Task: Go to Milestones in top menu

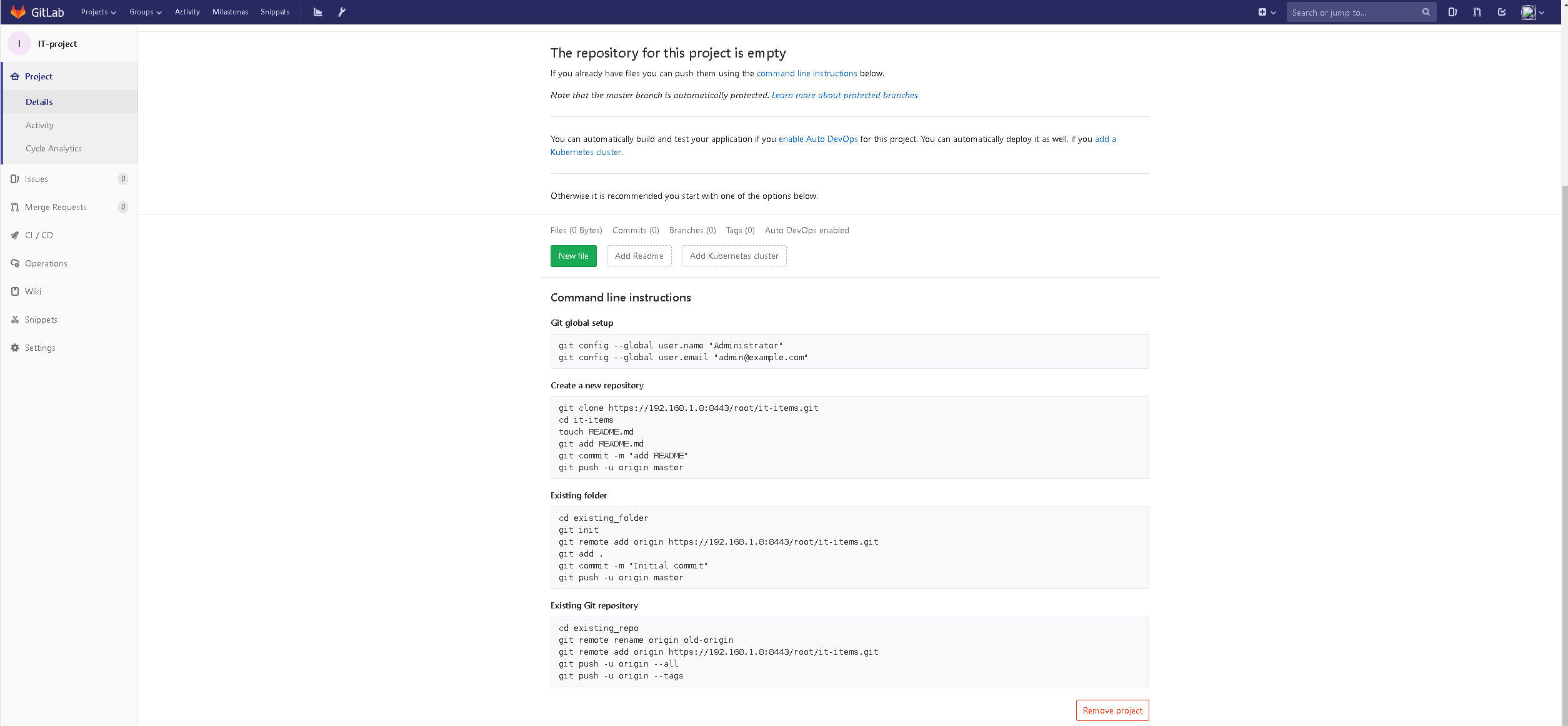Action: (x=230, y=12)
